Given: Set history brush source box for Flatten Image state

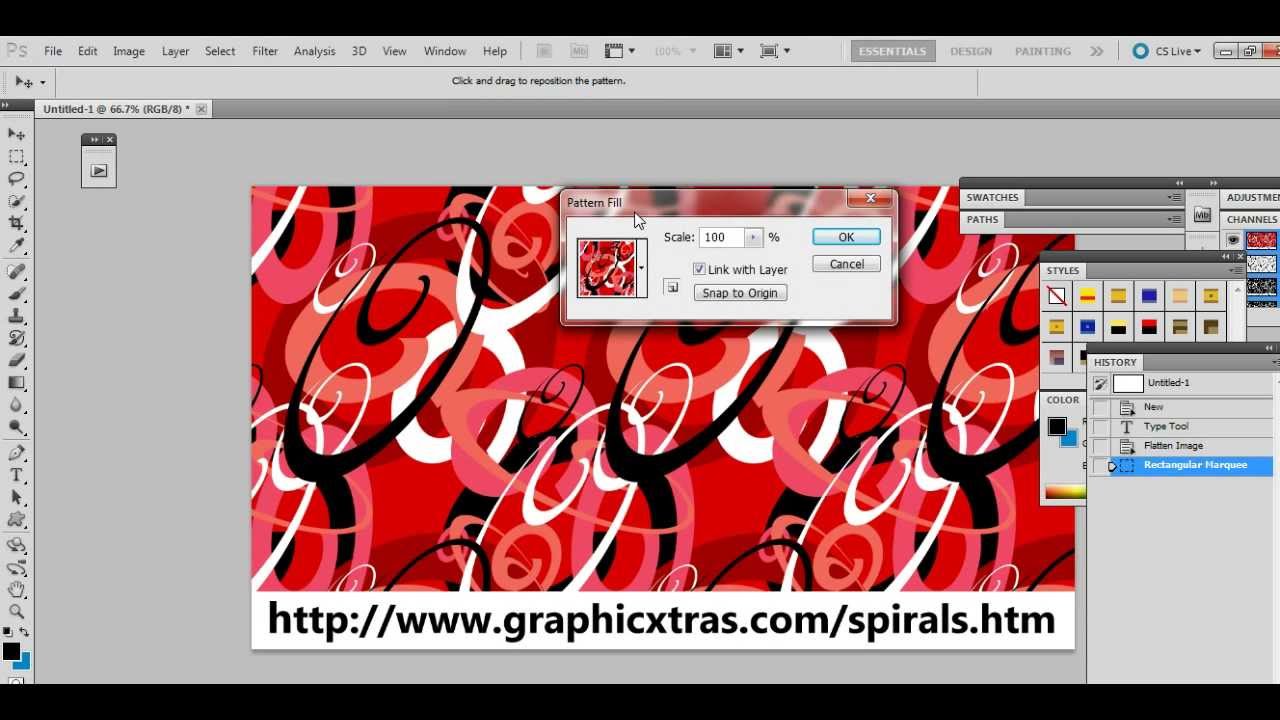Looking at the screenshot, I should click(1101, 446).
